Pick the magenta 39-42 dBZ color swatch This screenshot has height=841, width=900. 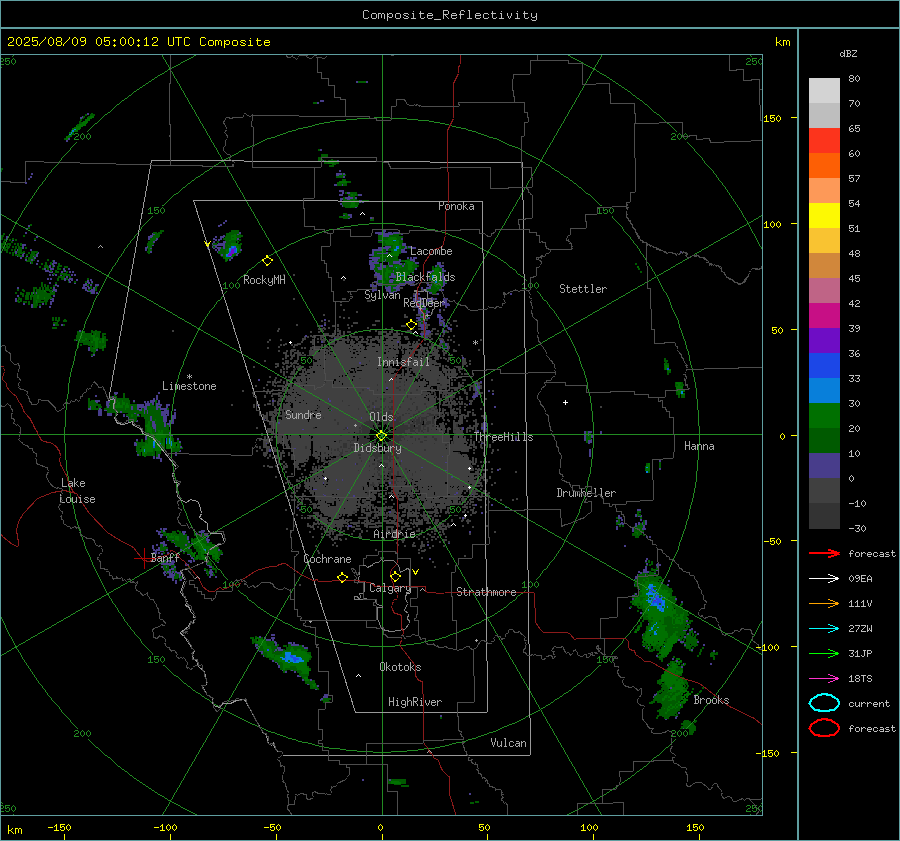tap(824, 316)
